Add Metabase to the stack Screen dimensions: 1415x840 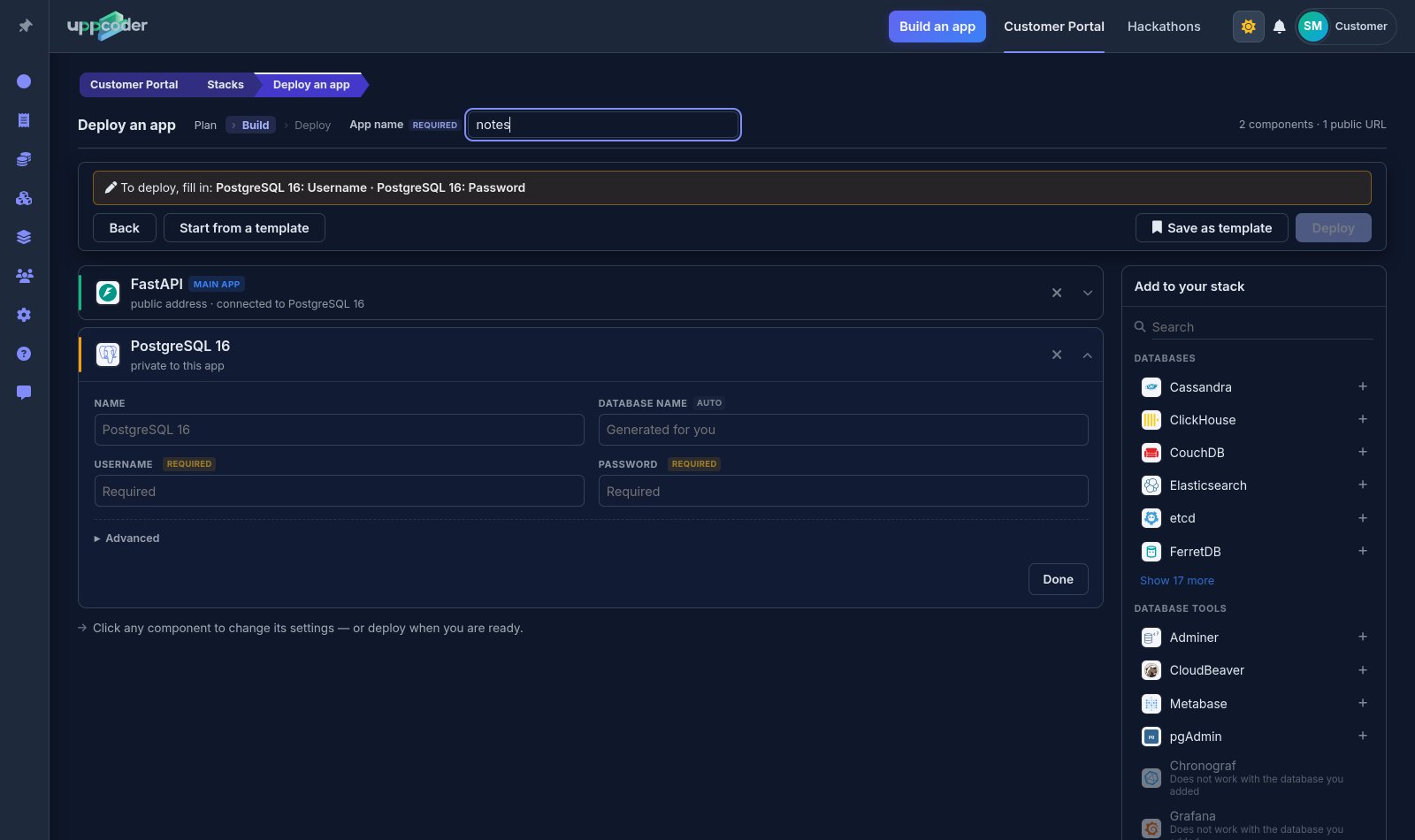[1363, 703]
